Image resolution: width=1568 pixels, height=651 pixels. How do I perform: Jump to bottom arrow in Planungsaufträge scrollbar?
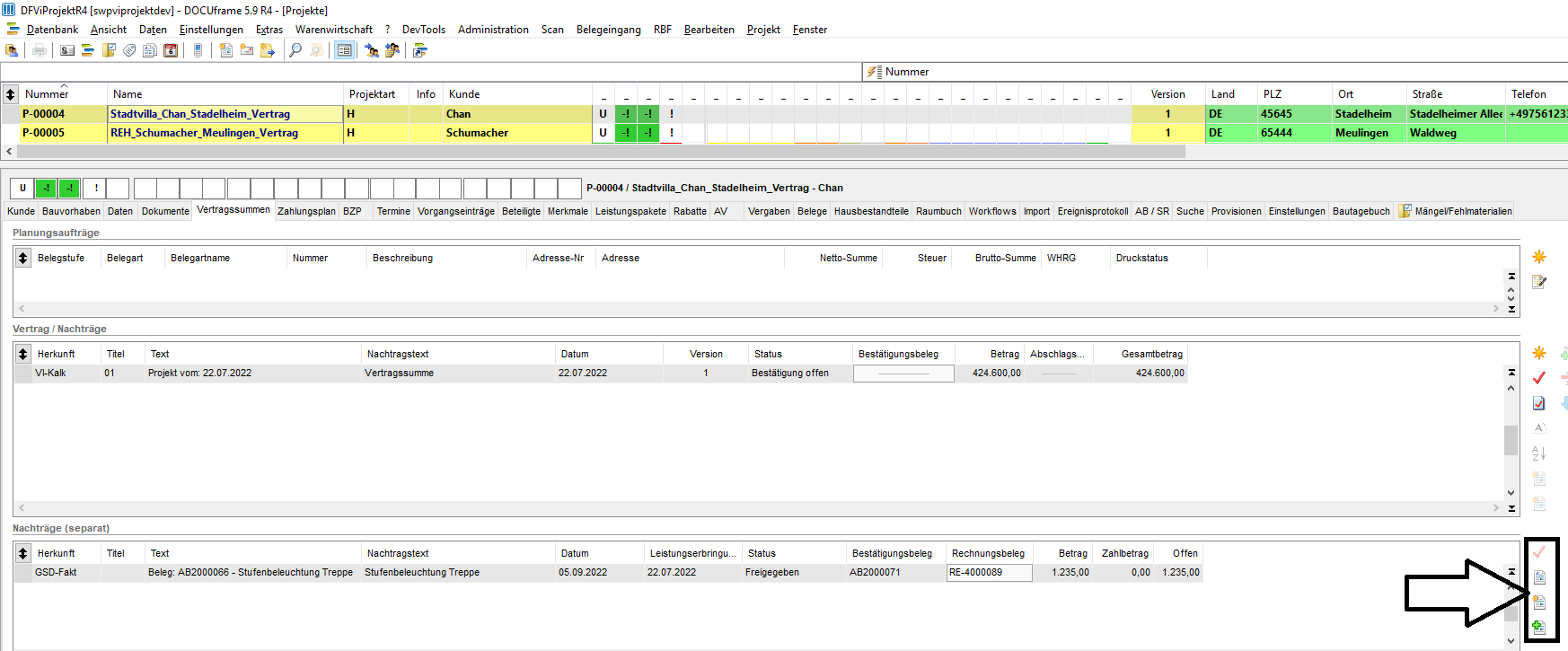tap(1511, 309)
